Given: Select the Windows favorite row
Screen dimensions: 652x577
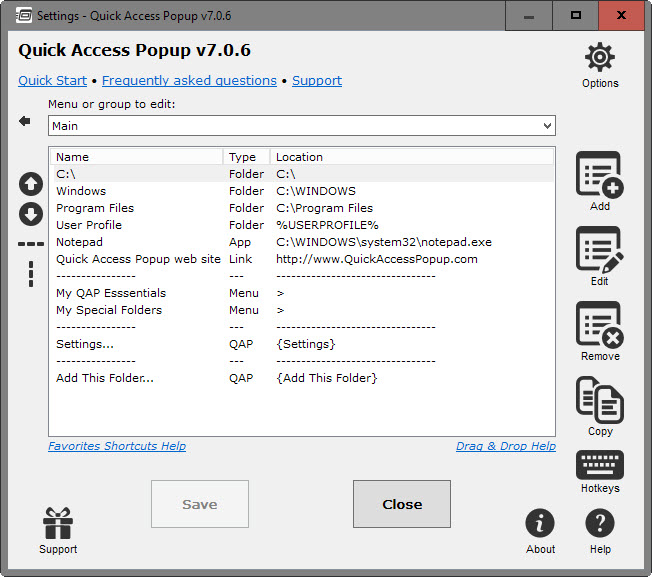Looking at the screenshot, I should point(302,191).
